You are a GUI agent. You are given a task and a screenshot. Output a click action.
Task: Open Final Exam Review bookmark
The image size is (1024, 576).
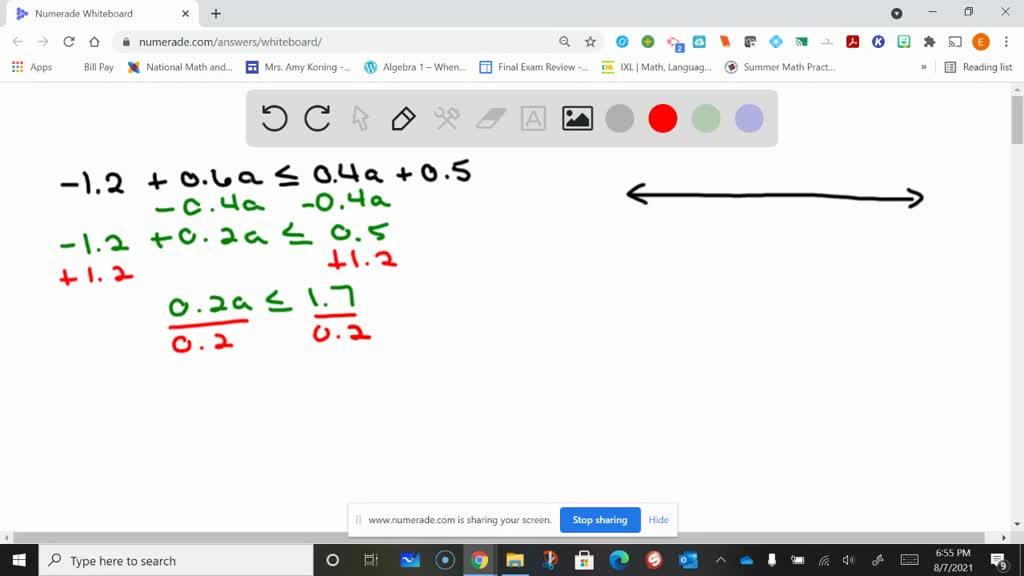[x=534, y=67]
